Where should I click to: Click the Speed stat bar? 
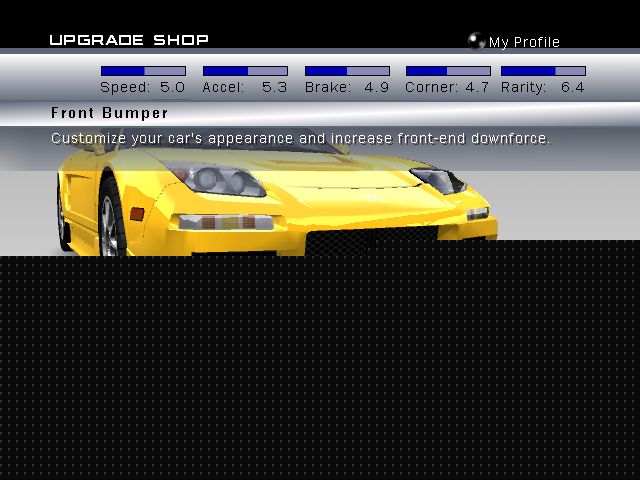point(143,71)
